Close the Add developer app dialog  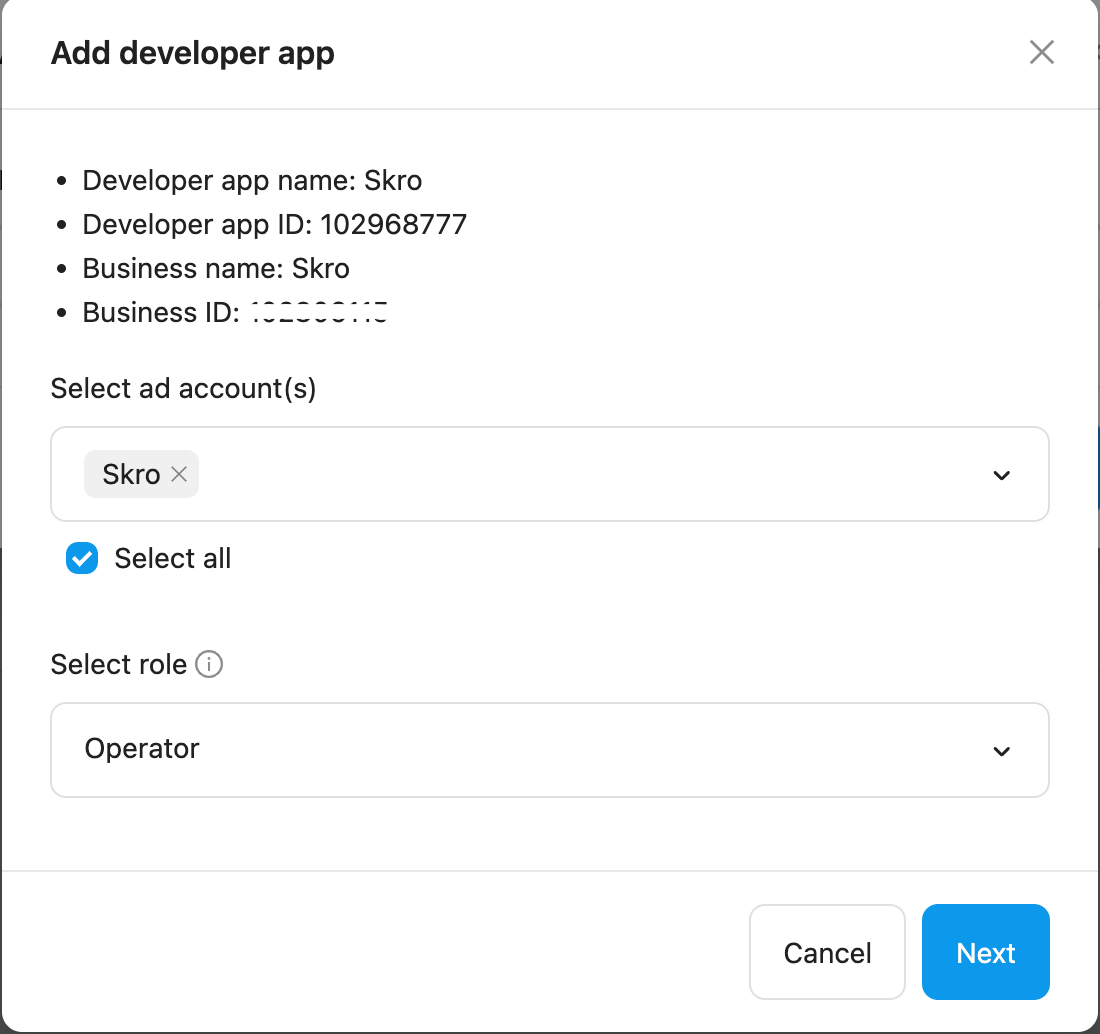point(1041,52)
